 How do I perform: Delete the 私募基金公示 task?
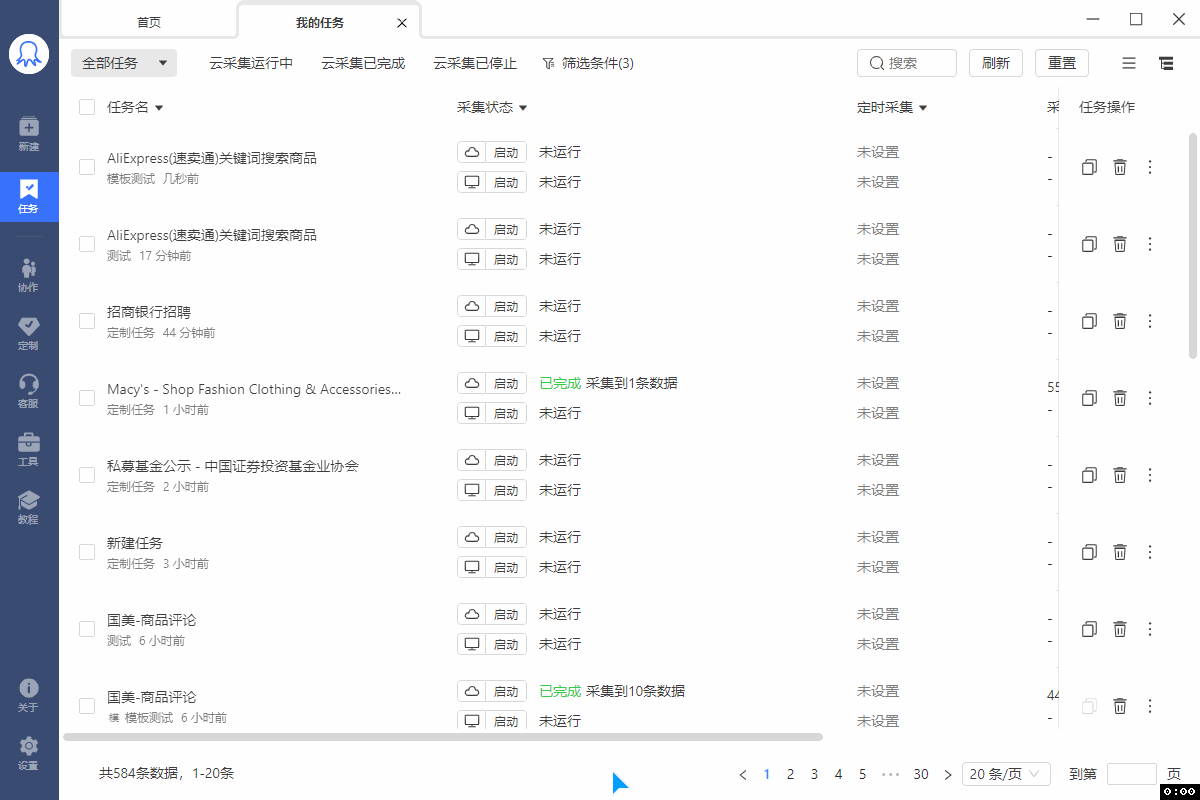pyautogui.click(x=1120, y=475)
